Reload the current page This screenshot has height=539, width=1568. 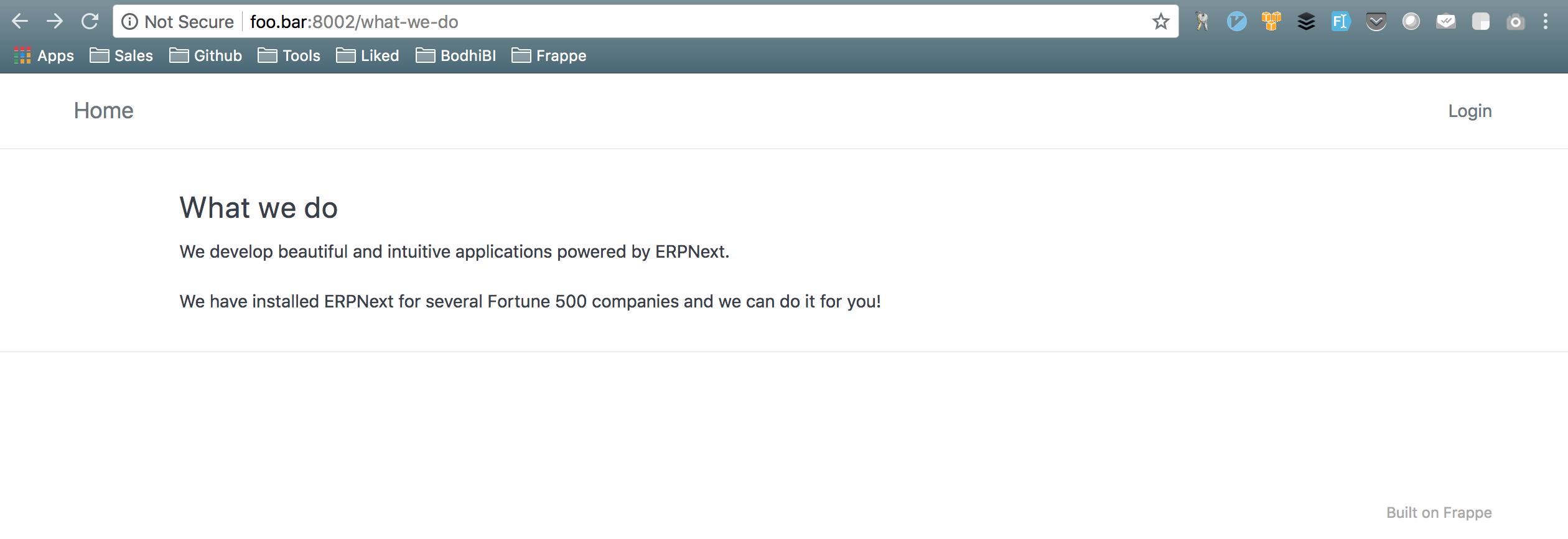pos(90,22)
